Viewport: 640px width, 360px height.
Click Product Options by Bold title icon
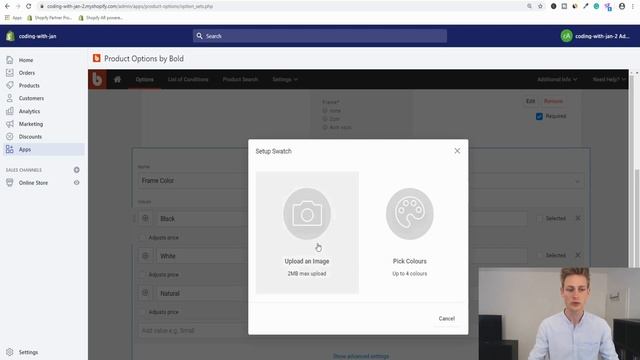click(97, 58)
